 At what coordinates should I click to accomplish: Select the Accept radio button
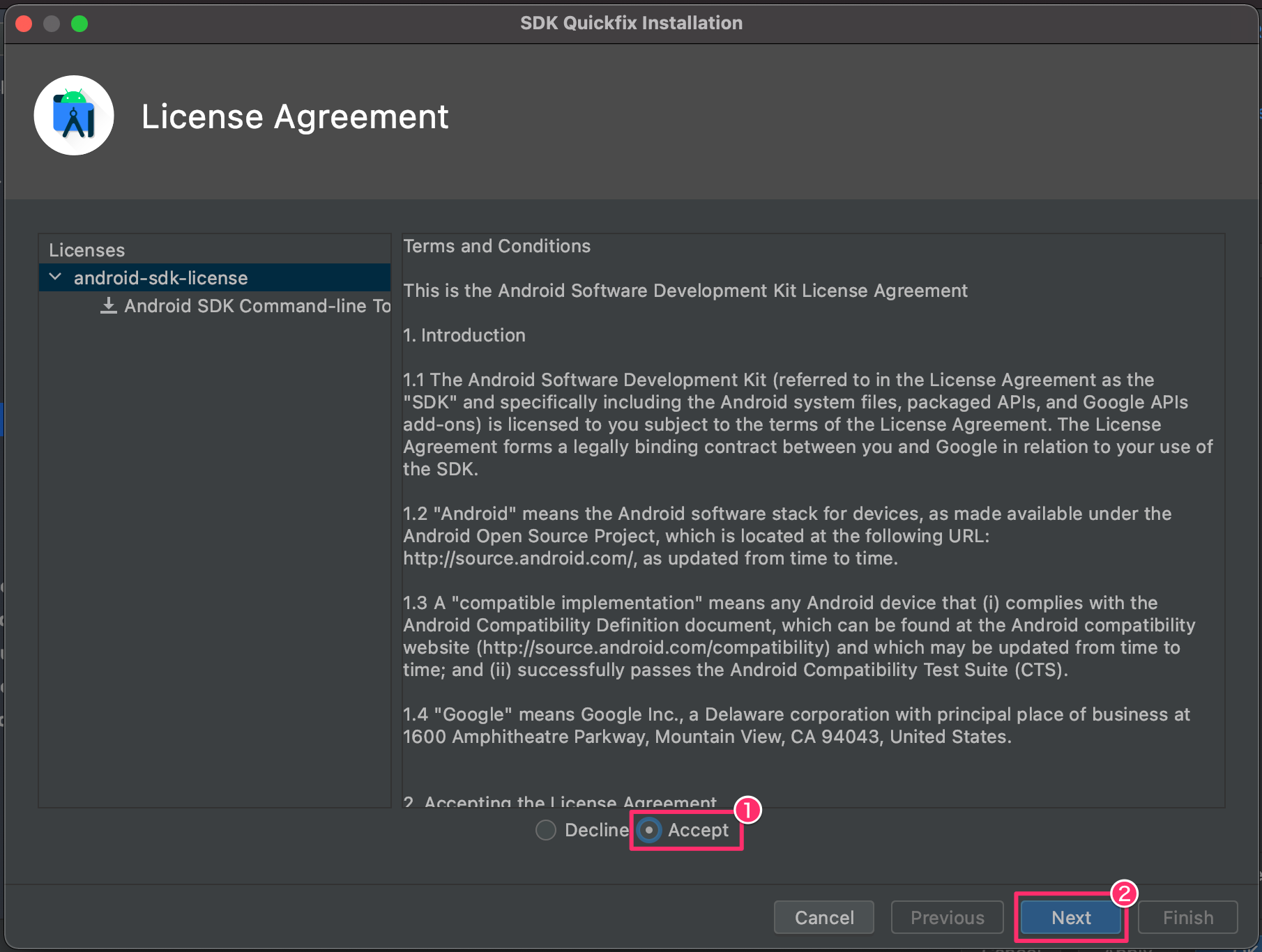click(649, 830)
